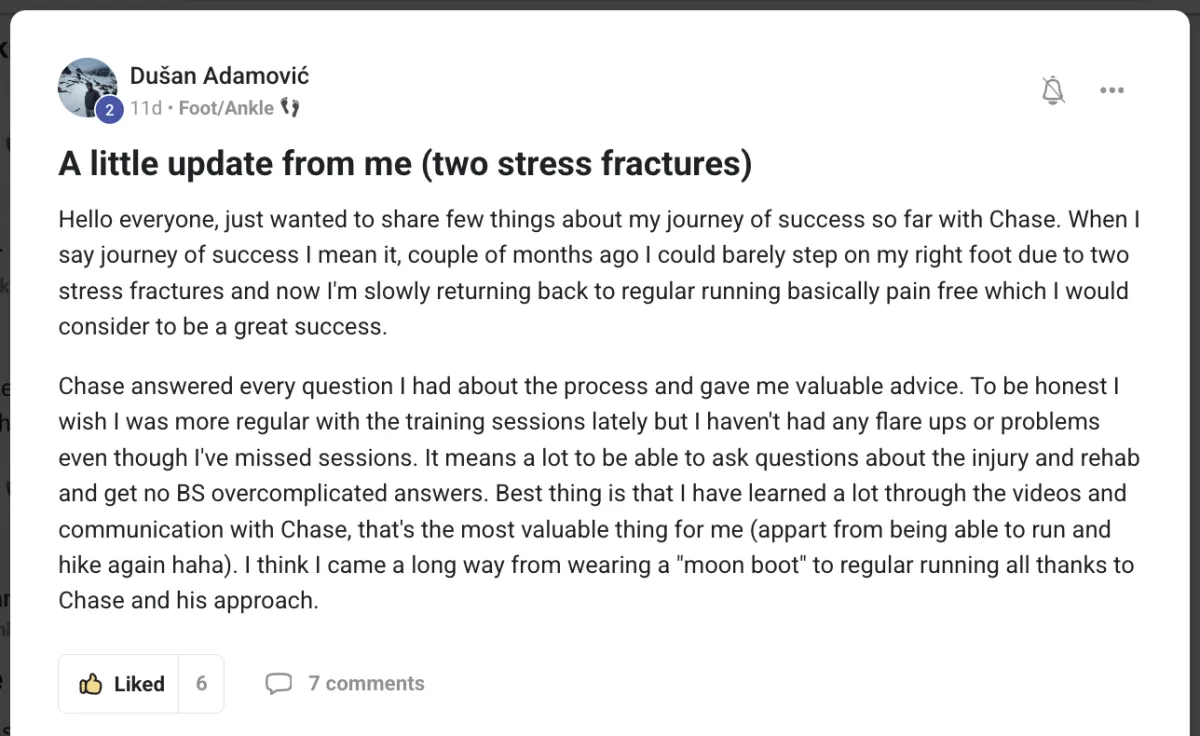This screenshot has height=736, width=1200.
Task: Click the thumbs-up like icon
Action: click(91, 684)
